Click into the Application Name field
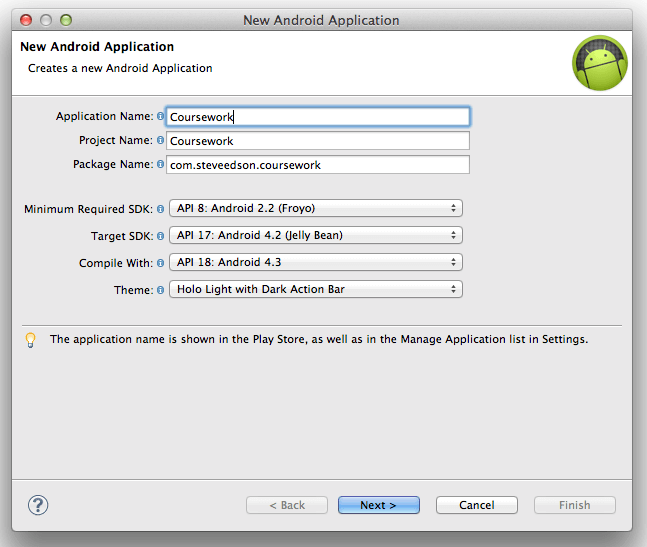This screenshot has height=547, width=647. 318,117
